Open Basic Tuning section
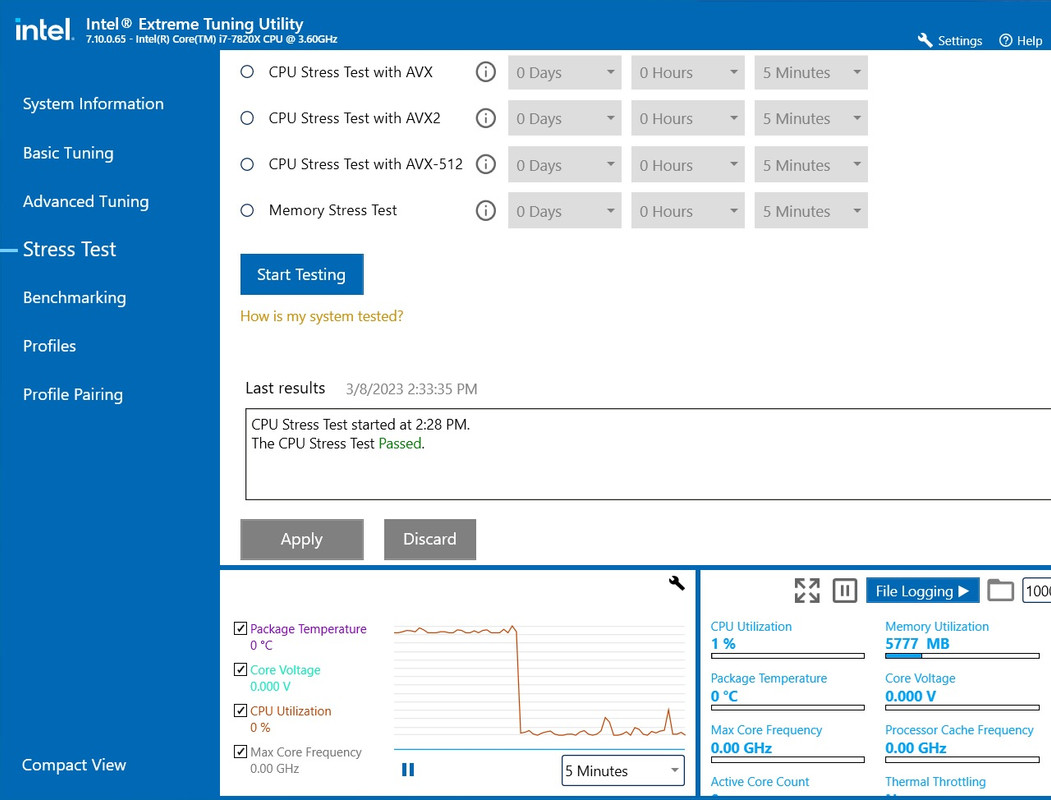 tap(68, 153)
